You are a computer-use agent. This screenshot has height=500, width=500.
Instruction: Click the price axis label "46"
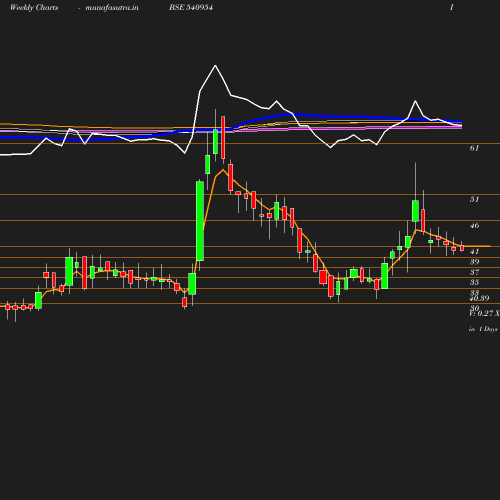[474, 226]
